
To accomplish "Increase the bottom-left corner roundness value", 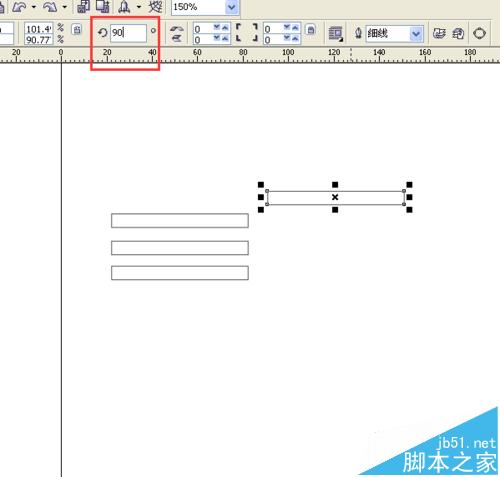I will pyautogui.click(x=225, y=39).
